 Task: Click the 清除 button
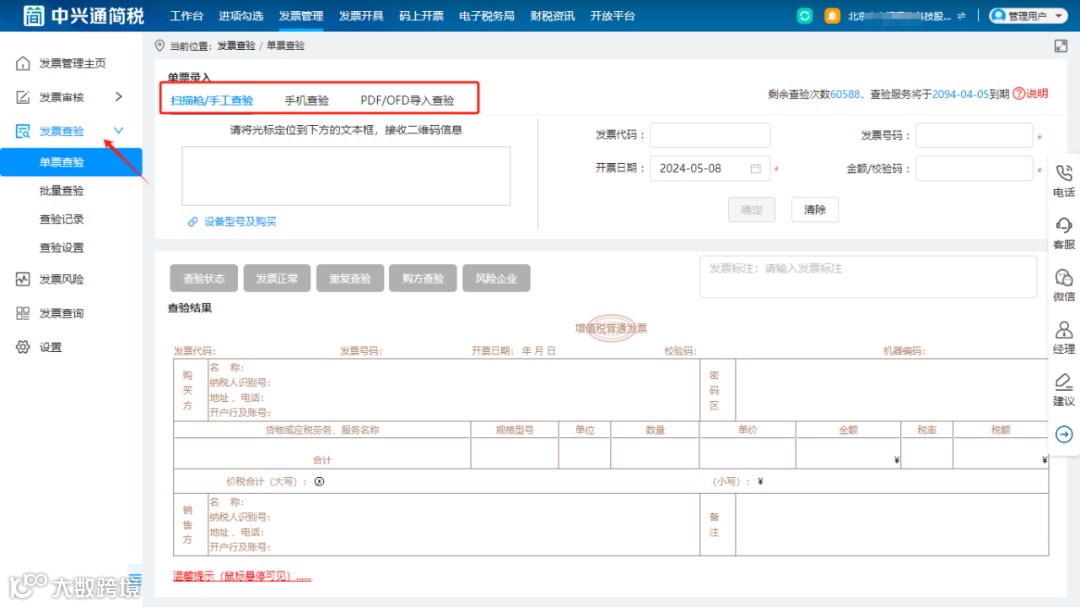815,209
